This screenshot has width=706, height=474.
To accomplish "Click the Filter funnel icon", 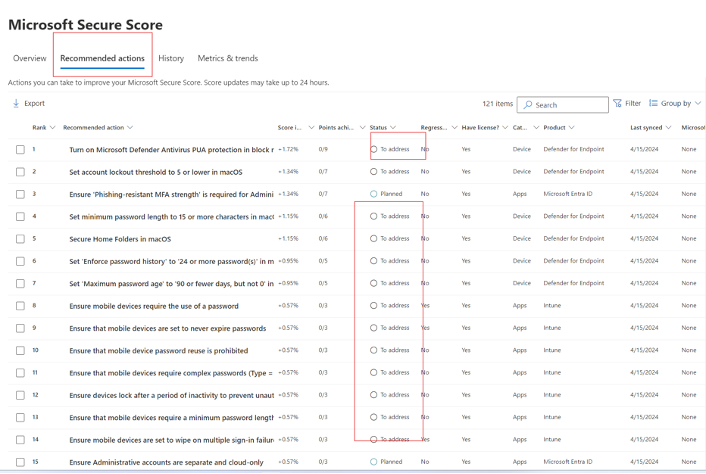I will [617, 103].
